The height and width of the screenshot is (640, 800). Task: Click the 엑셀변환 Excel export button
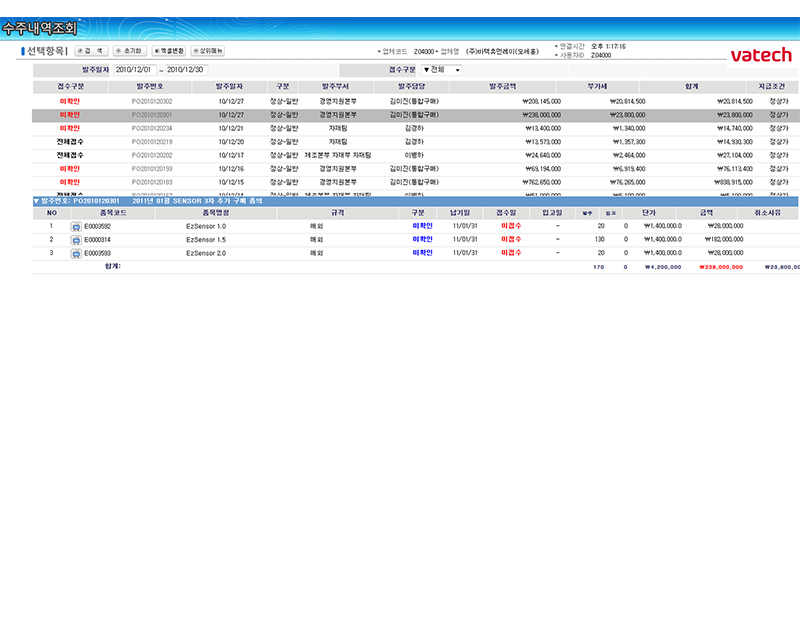click(x=168, y=50)
